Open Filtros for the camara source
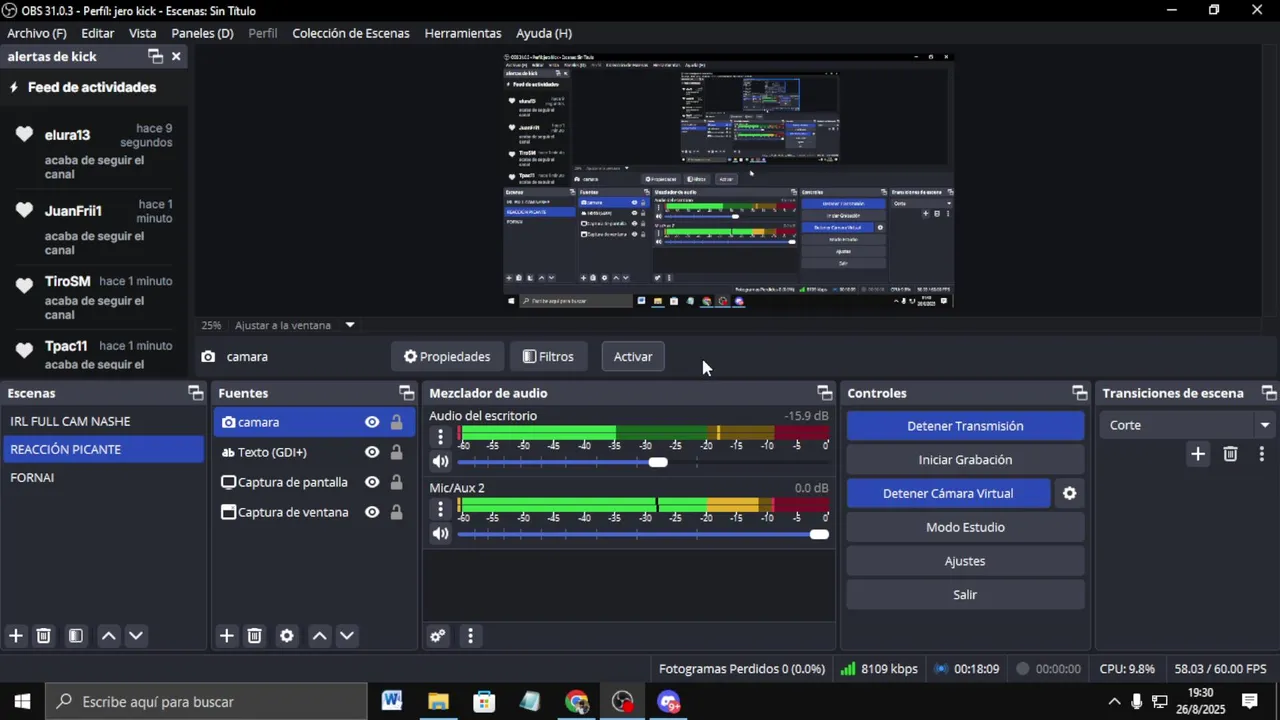 click(x=549, y=357)
